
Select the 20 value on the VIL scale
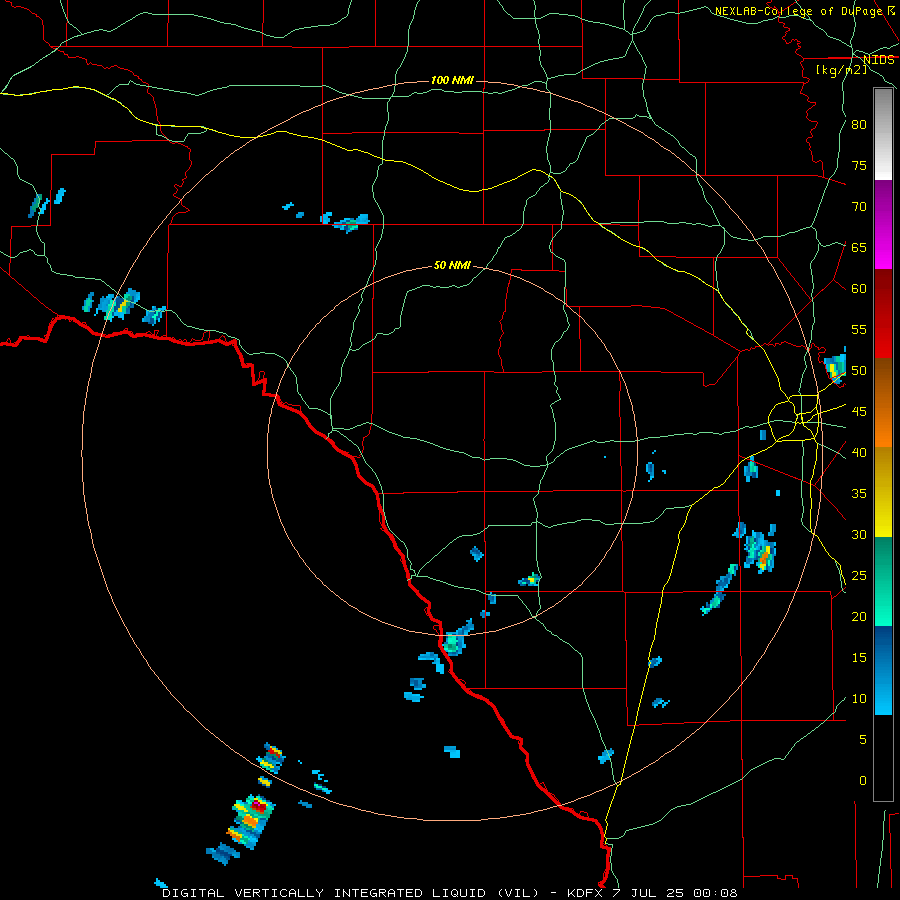(x=859, y=617)
